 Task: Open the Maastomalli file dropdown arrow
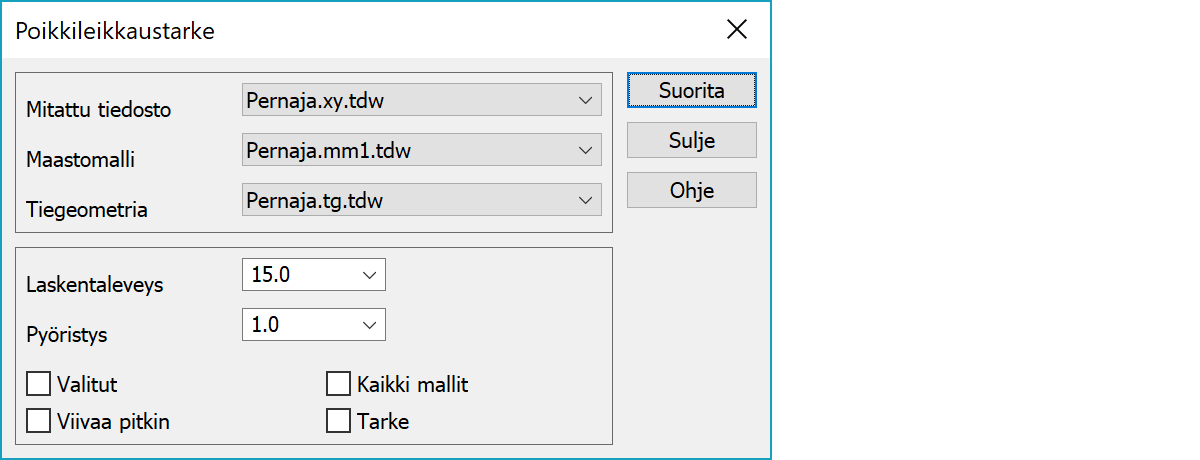pos(585,150)
